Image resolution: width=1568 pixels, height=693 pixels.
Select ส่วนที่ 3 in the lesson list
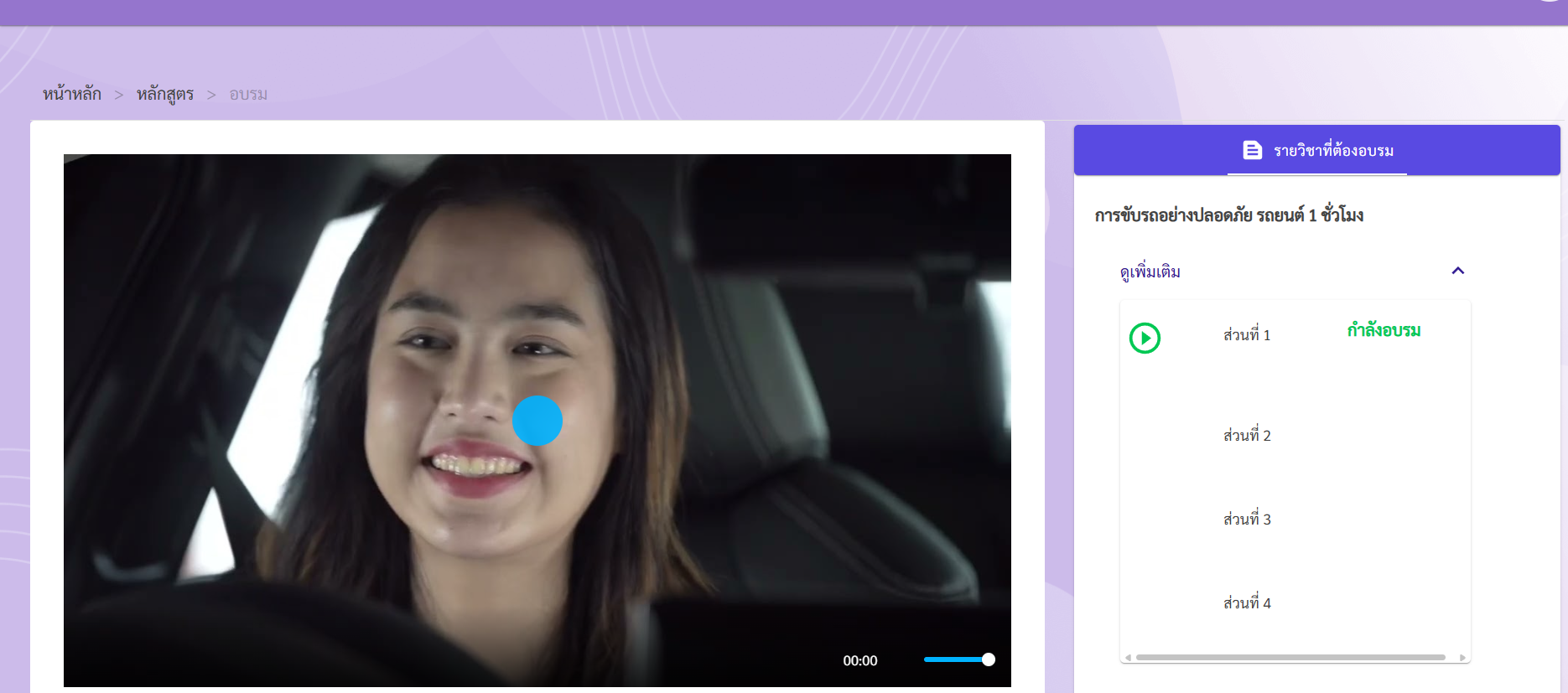click(x=1247, y=519)
